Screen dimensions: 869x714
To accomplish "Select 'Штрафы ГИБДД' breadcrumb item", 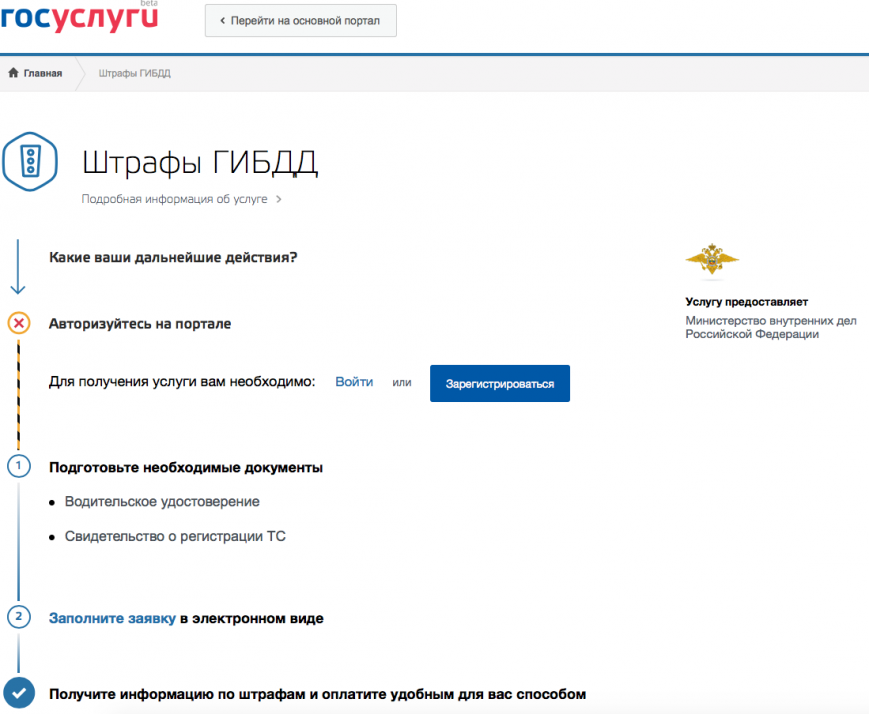I will (x=135, y=73).
